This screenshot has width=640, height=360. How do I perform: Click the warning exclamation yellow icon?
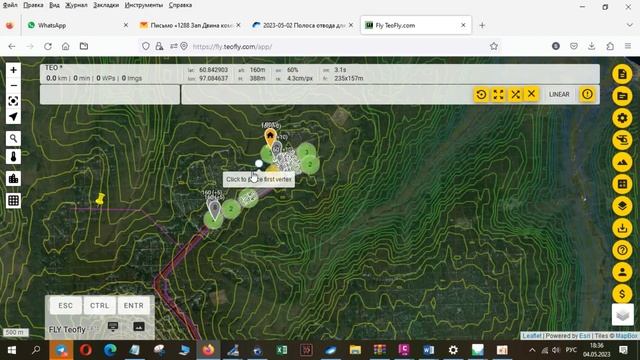point(587,95)
